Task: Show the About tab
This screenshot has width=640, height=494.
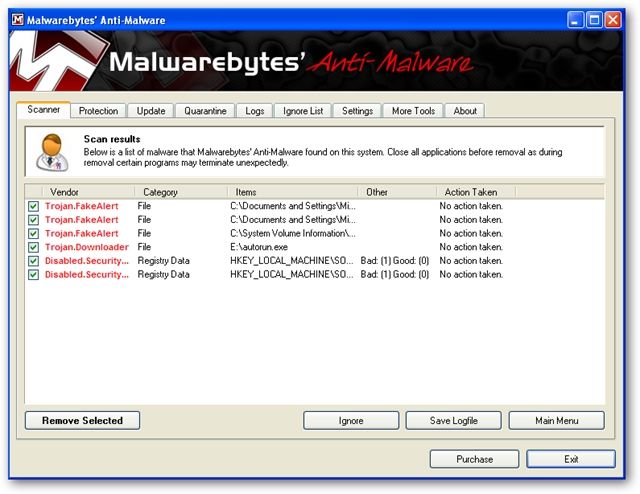Action: pos(465,111)
